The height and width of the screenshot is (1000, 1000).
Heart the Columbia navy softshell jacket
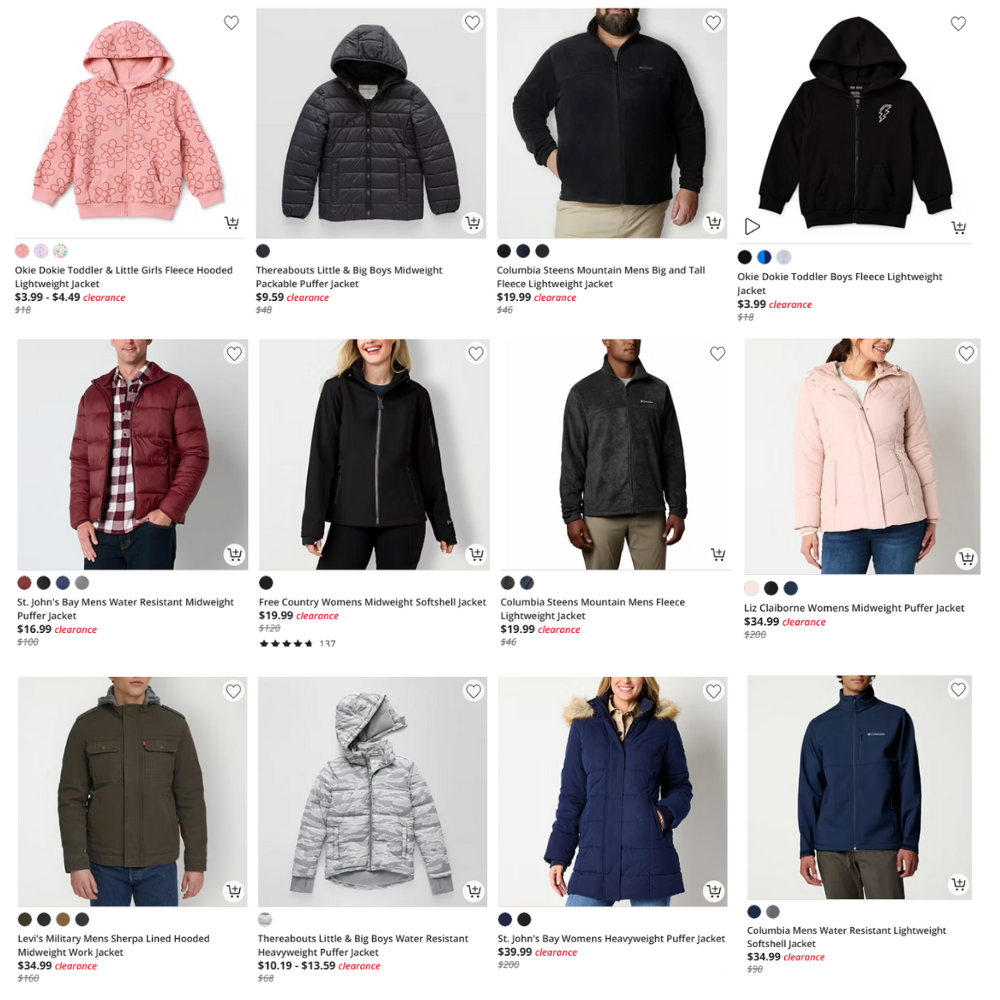(x=959, y=689)
